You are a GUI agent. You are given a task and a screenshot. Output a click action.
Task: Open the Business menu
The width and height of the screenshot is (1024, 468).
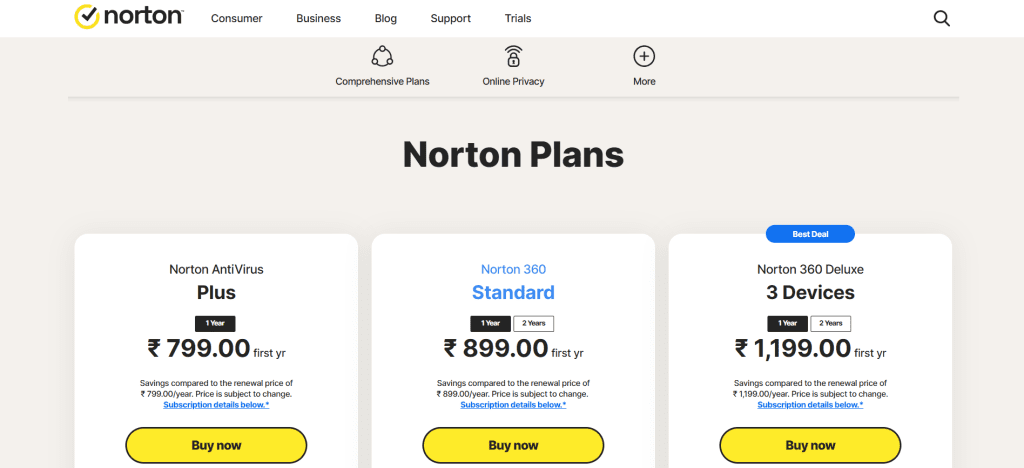(318, 18)
